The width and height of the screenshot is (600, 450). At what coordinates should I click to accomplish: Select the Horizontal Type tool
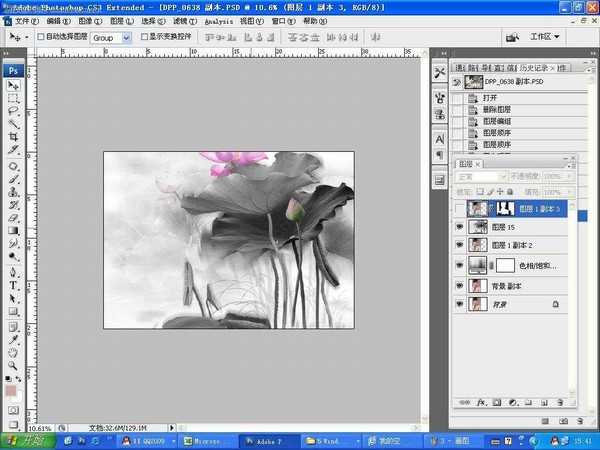tap(14, 285)
